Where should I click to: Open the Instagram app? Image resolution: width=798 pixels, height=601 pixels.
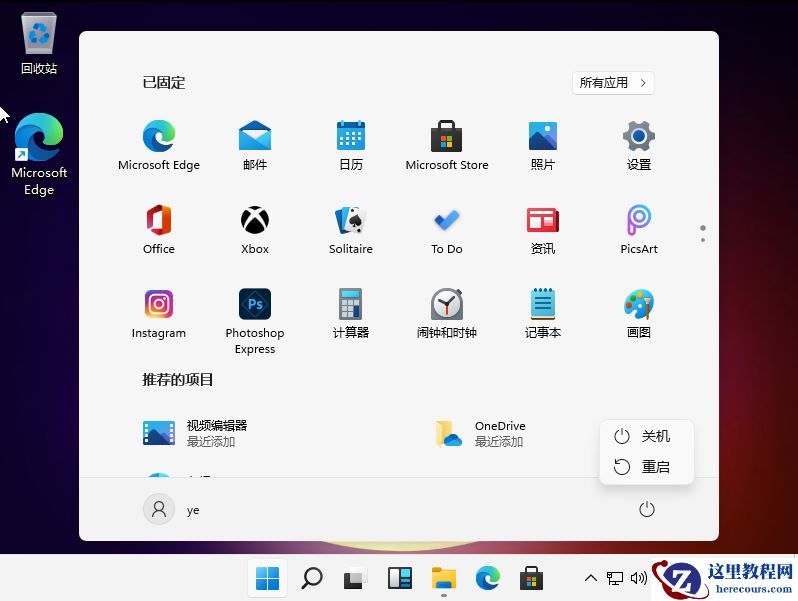click(x=159, y=313)
